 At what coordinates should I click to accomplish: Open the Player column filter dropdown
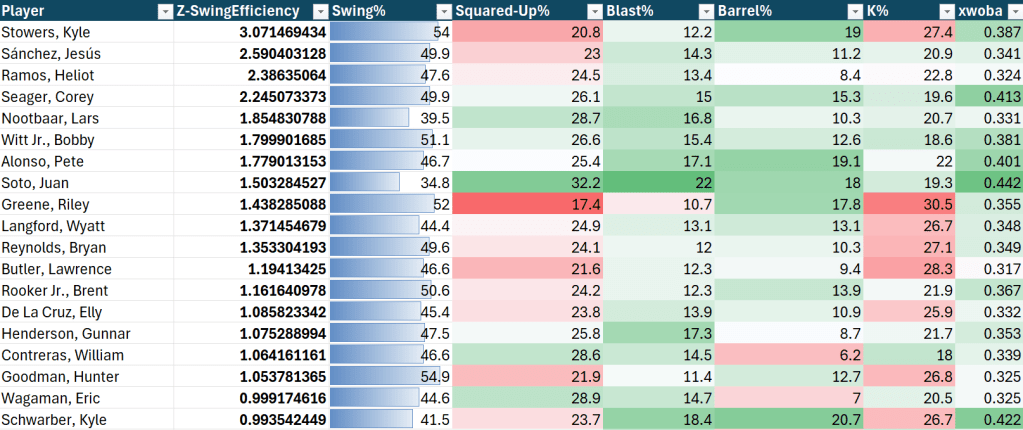click(x=165, y=11)
